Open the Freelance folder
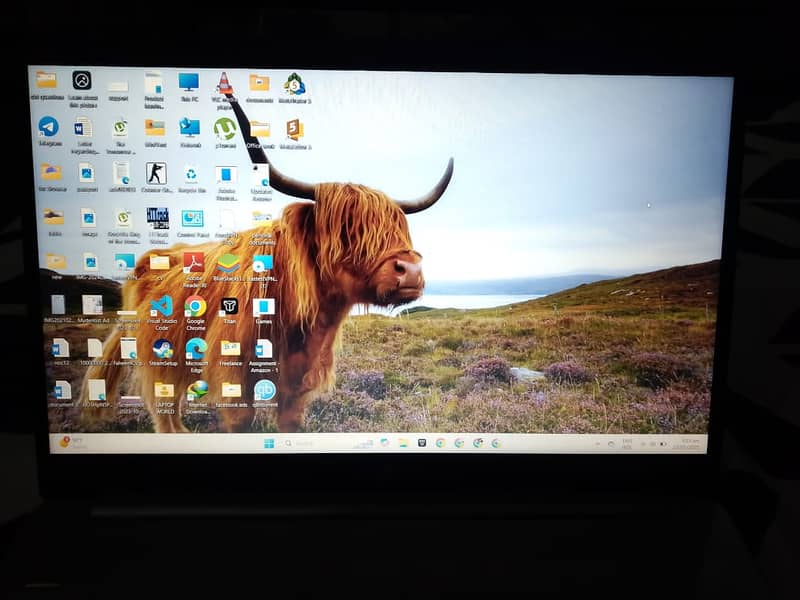Viewport: 800px width, 600px height. [x=231, y=349]
